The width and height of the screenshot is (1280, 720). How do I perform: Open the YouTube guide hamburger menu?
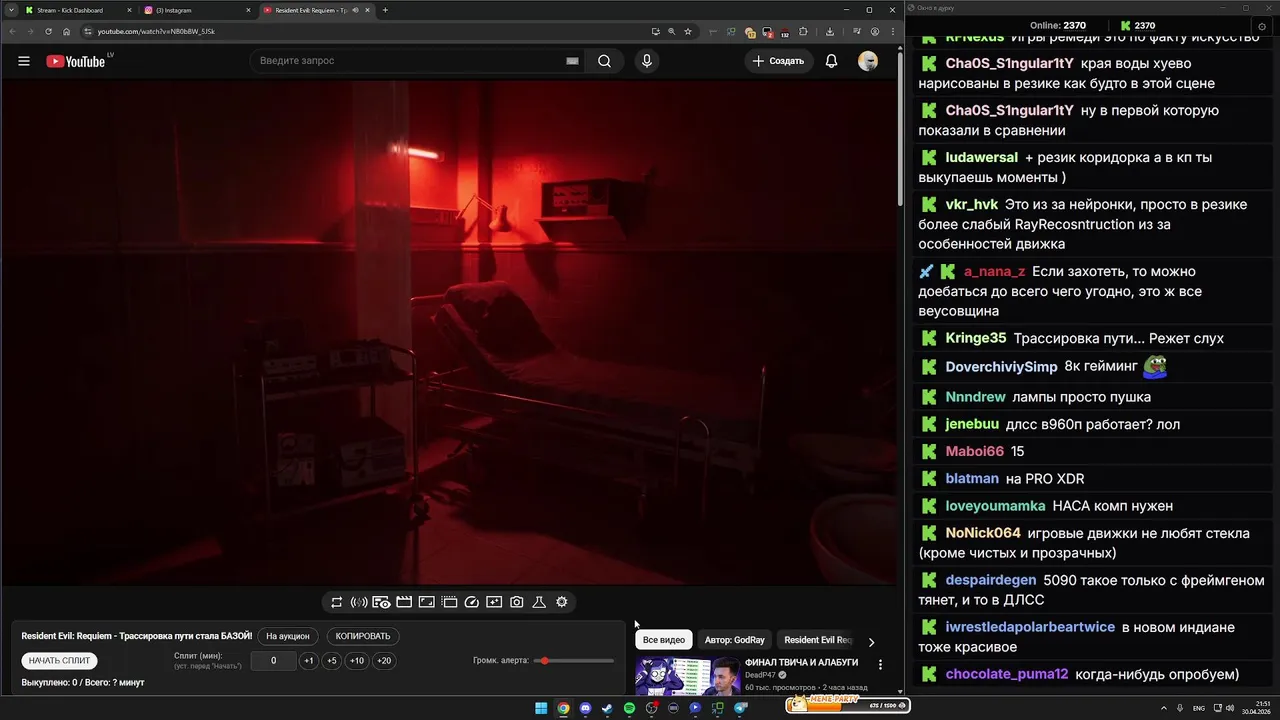point(24,61)
